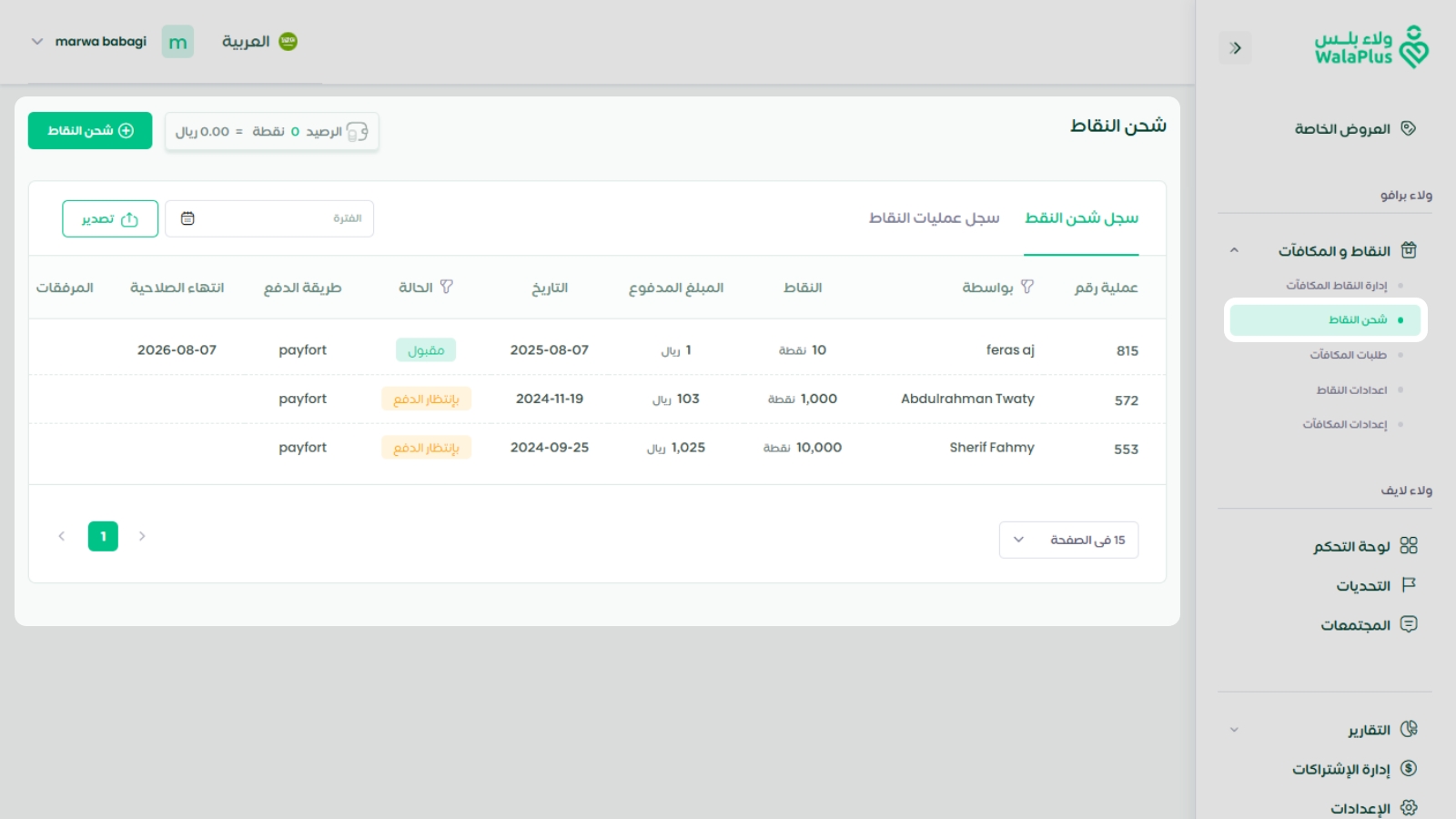This screenshot has width=1456, height=819.
Task: Collapse the النقاط و المكافآت menu group
Action: pyautogui.click(x=1235, y=250)
